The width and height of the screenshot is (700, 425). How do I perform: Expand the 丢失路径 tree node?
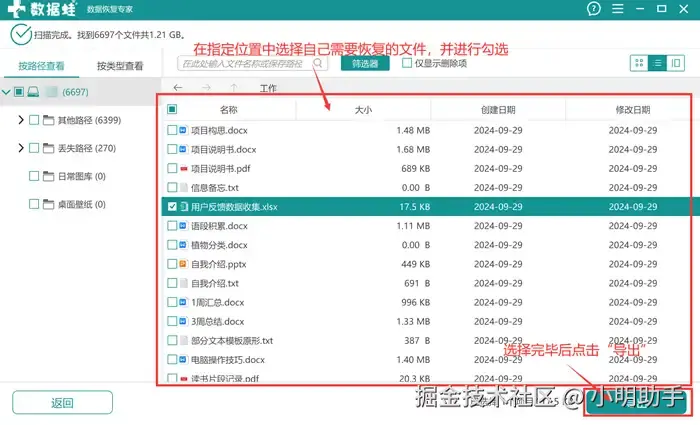tap(21, 148)
